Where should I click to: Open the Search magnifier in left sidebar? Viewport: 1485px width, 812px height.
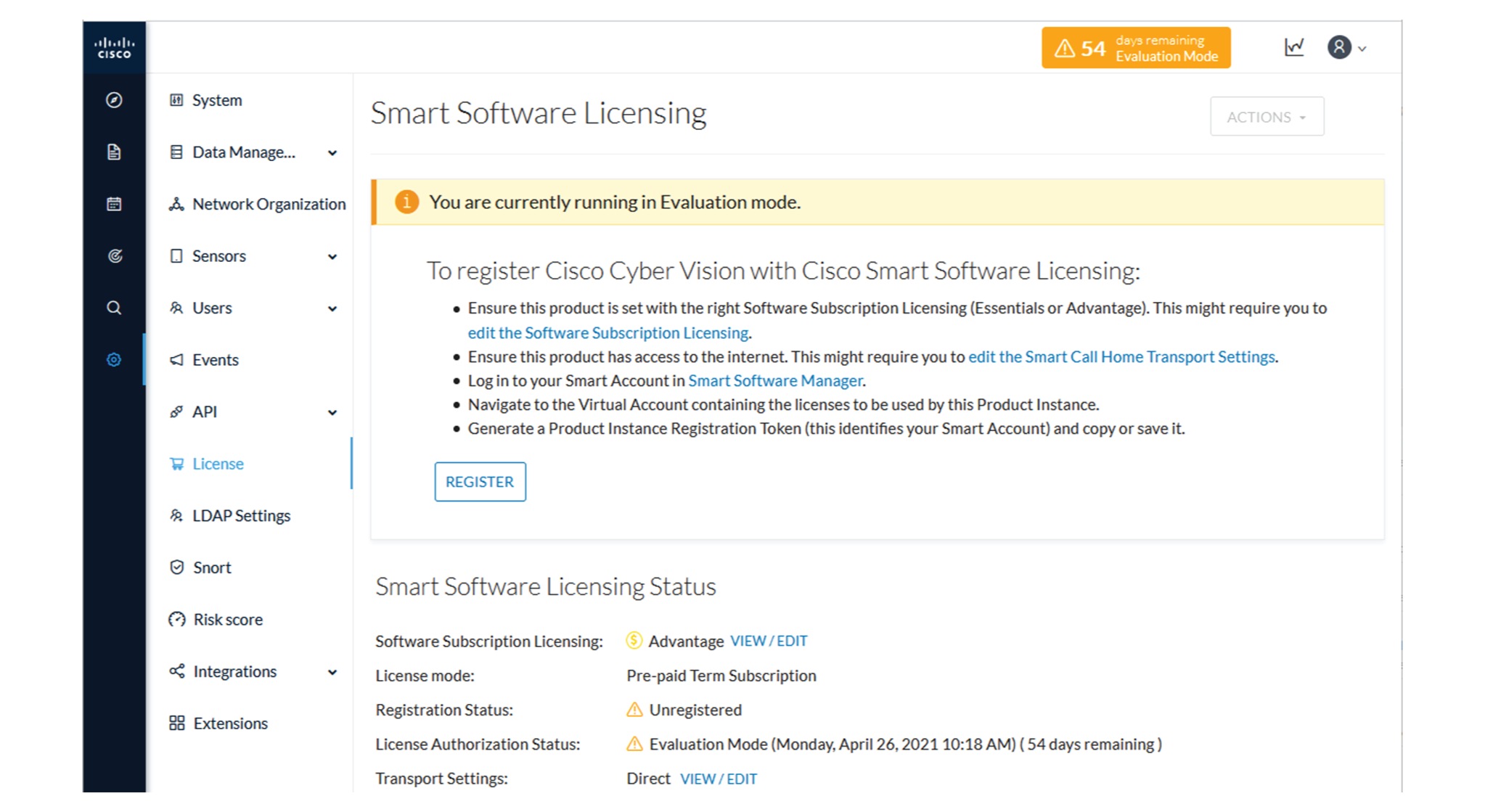pyautogui.click(x=113, y=308)
